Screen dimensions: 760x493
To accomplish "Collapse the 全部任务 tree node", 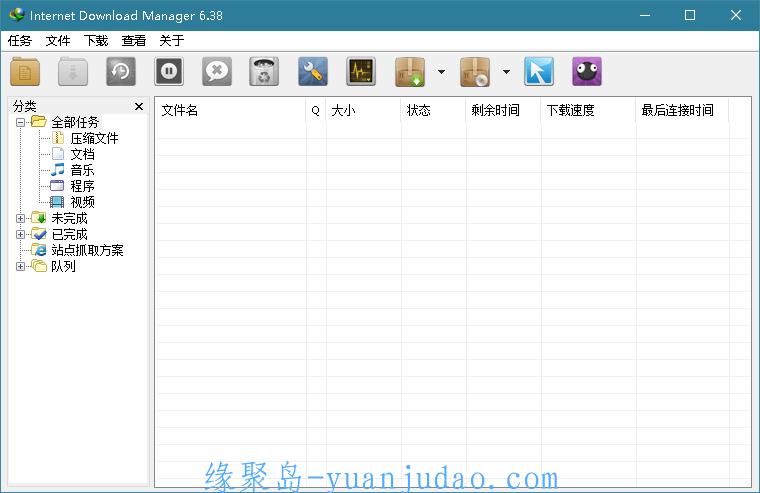I will (20, 122).
